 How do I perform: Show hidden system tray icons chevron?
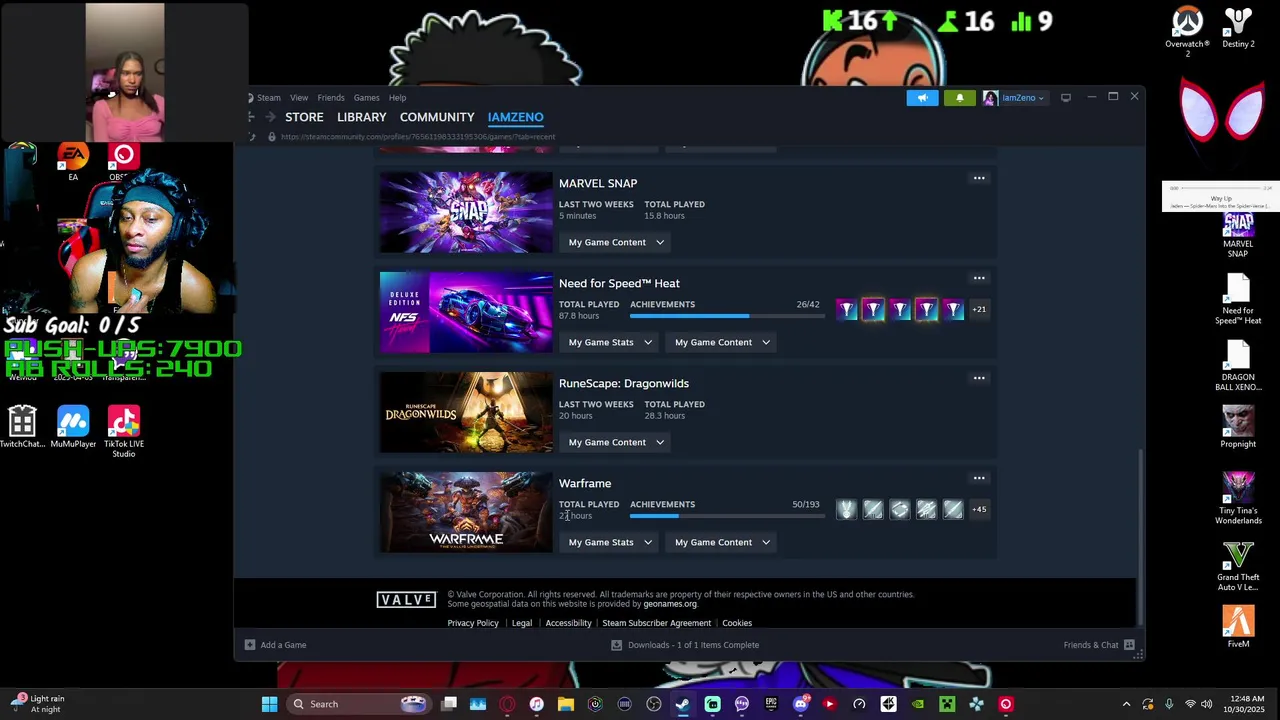pos(1126,704)
